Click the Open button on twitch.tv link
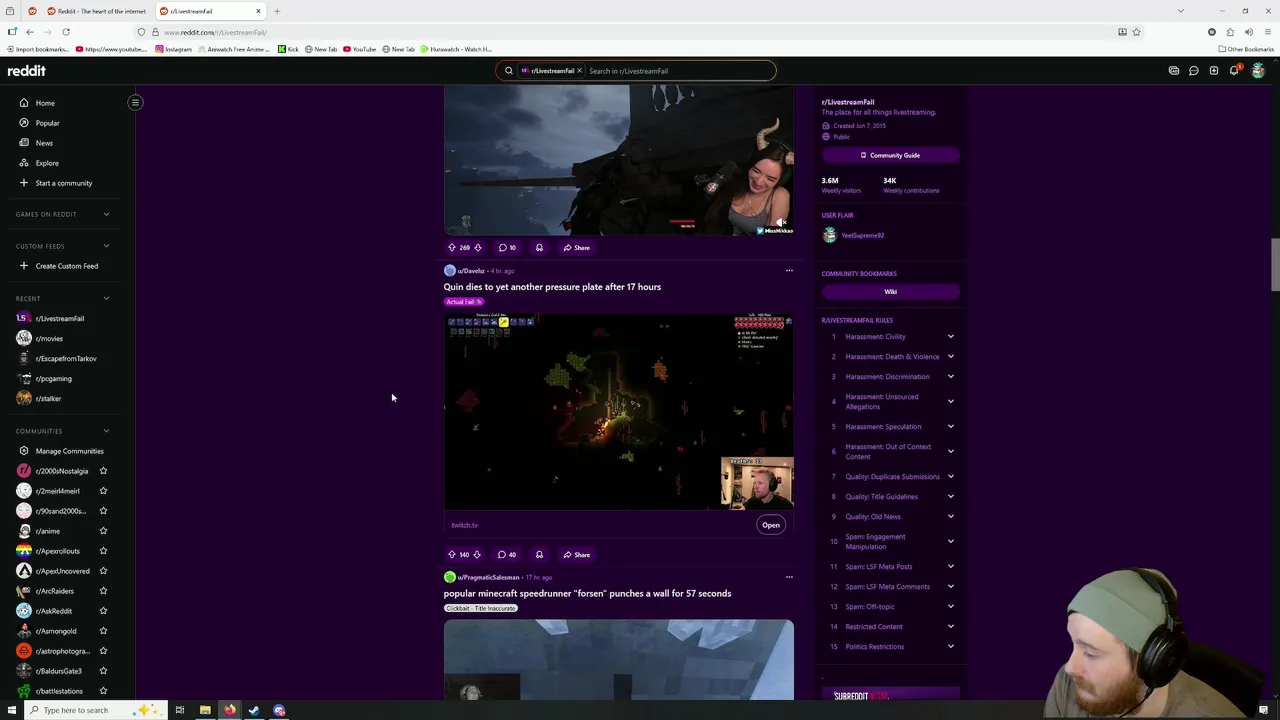The image size is (1280, 720). pyautogui.click(x=771, y=525)
